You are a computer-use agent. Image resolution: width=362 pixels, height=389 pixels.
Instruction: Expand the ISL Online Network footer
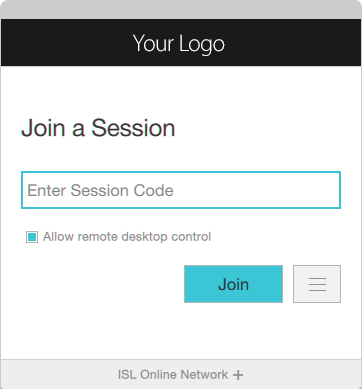pos(181,375)
